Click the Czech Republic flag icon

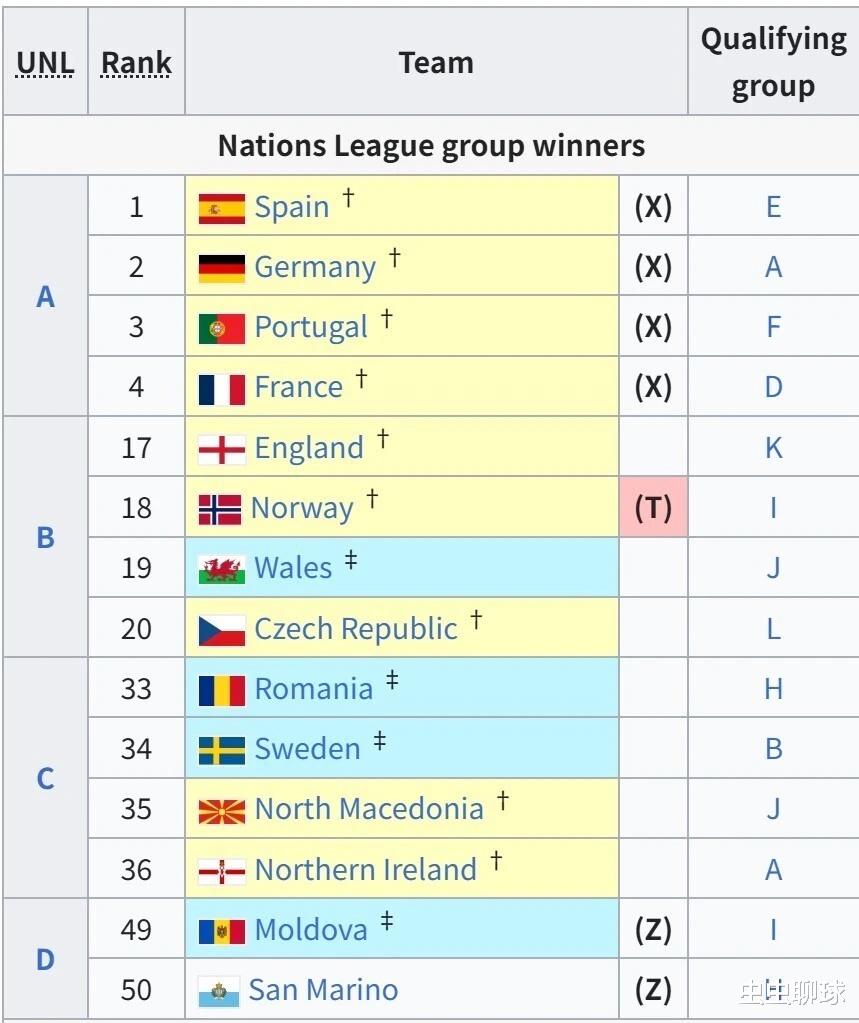tap(221, 630)
